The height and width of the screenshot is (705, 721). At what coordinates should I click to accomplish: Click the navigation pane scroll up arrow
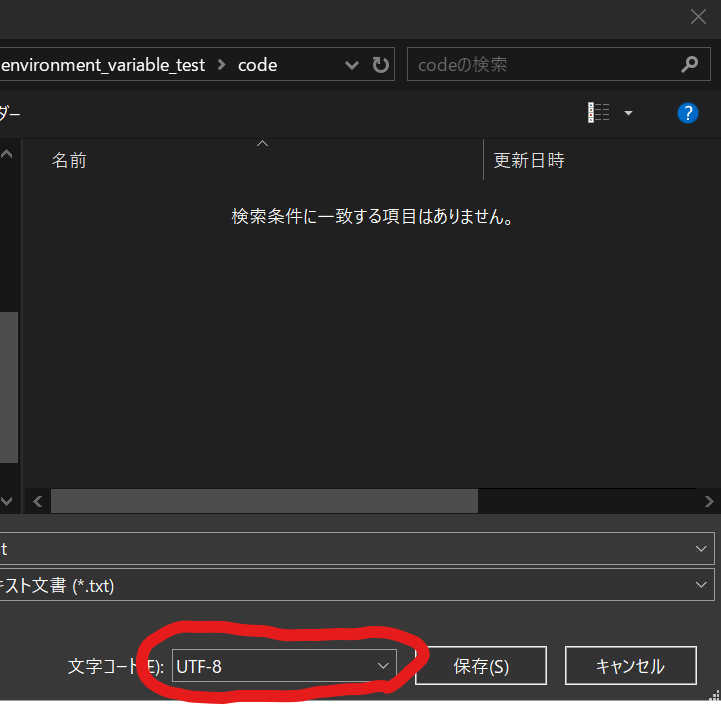point(6,154)
